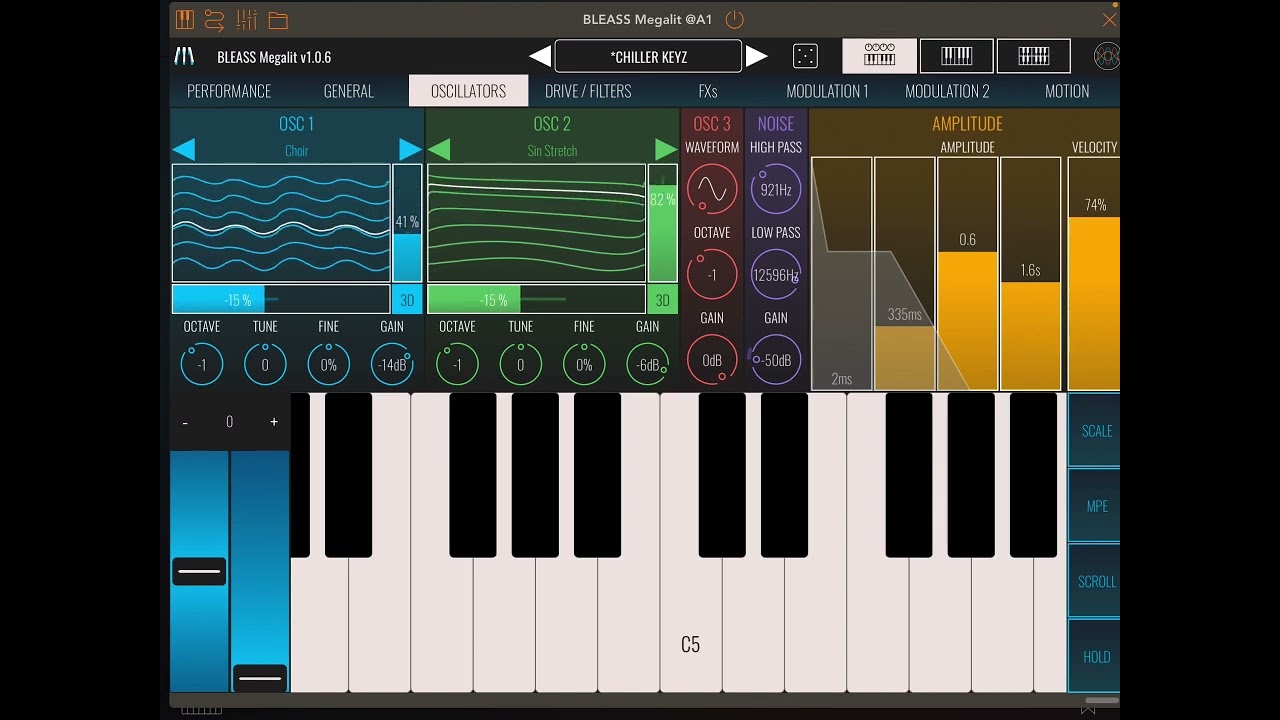Open the host keyboard icon

point(185,19)
